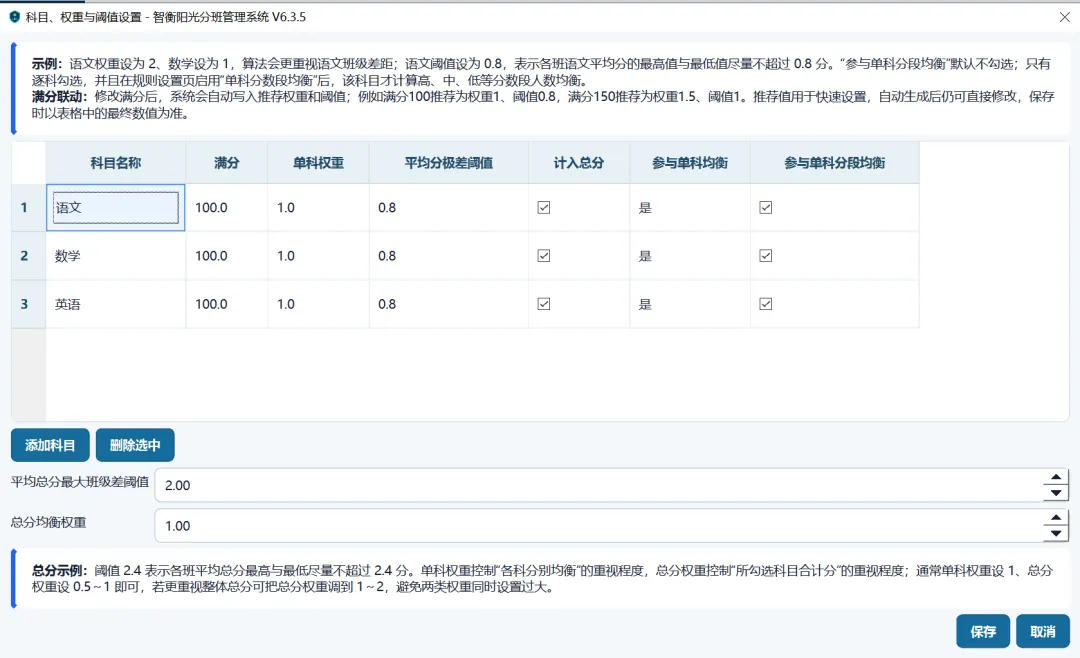1080x658 pixels.
Task: Select row header 1
Action: click(29, 207)
